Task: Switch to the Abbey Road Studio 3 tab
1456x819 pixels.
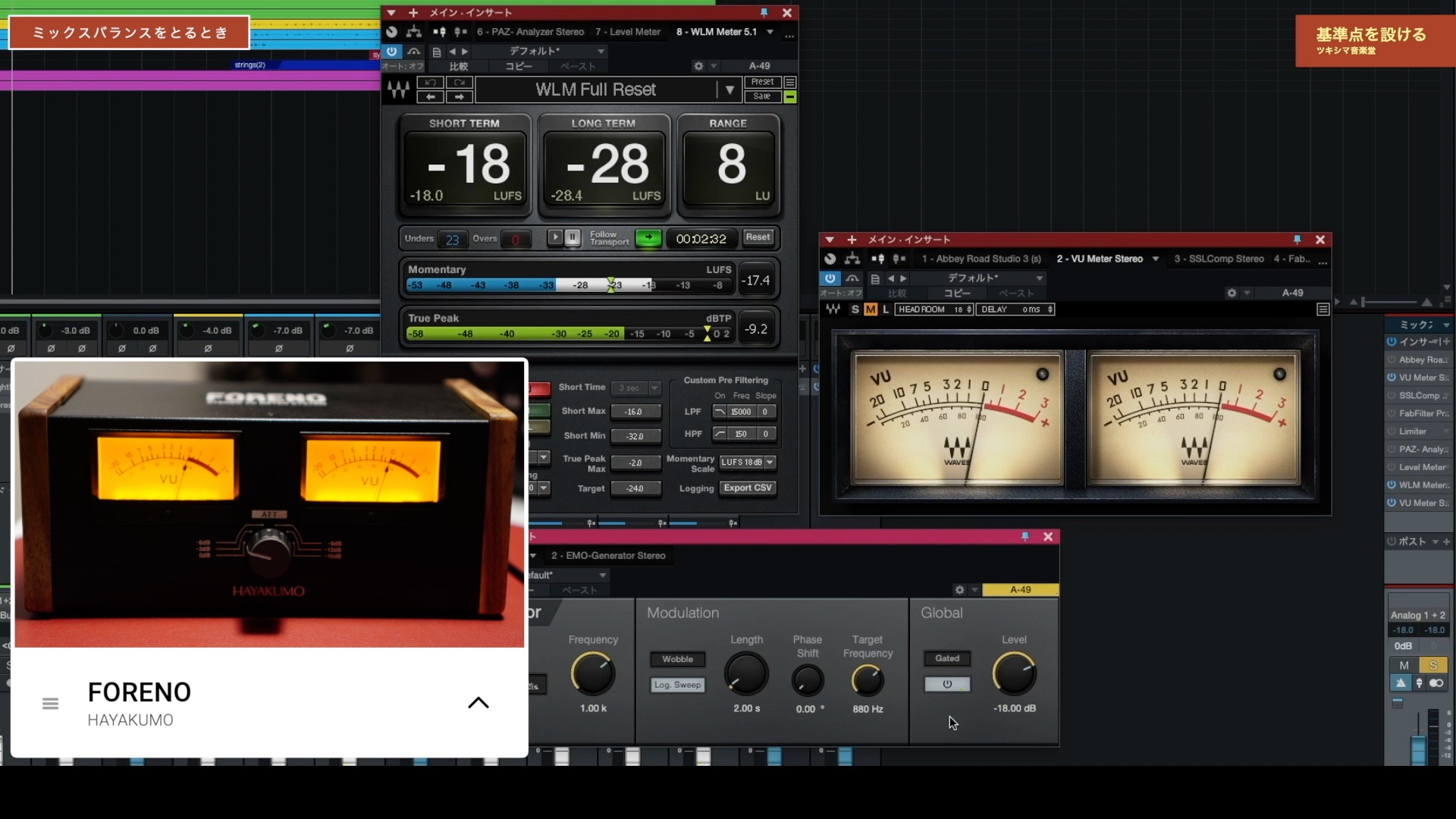Action: [x=981, y=259]
